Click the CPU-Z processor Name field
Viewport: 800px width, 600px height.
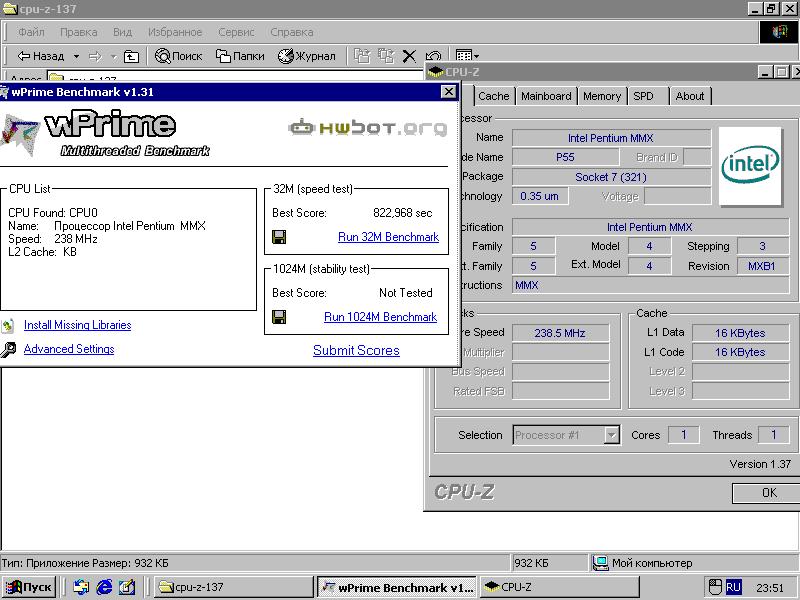click(x=611, y=138)
